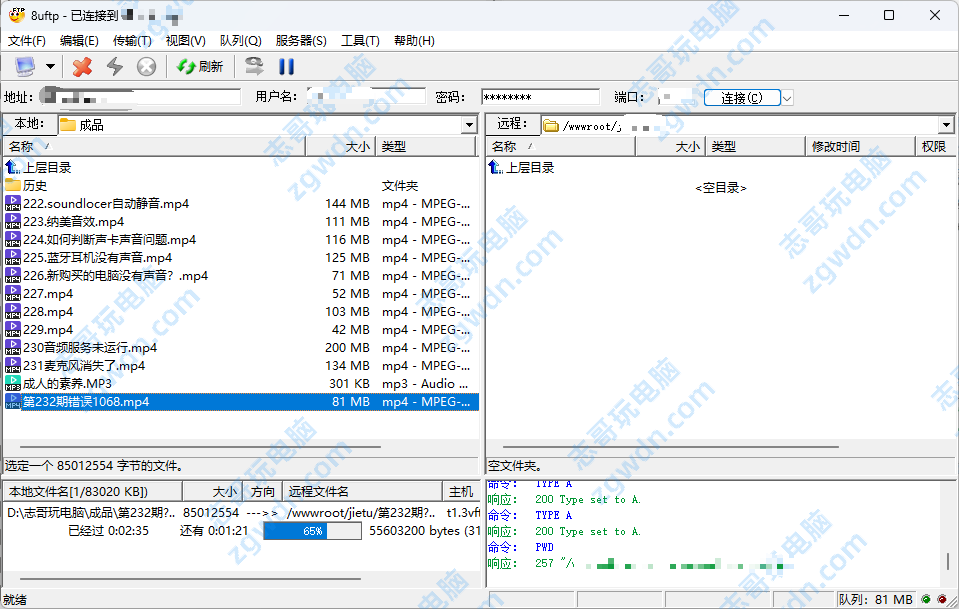Click the green refresh arrows icon
The height and width of the screenshot is (609, 959).
(199, 66)
